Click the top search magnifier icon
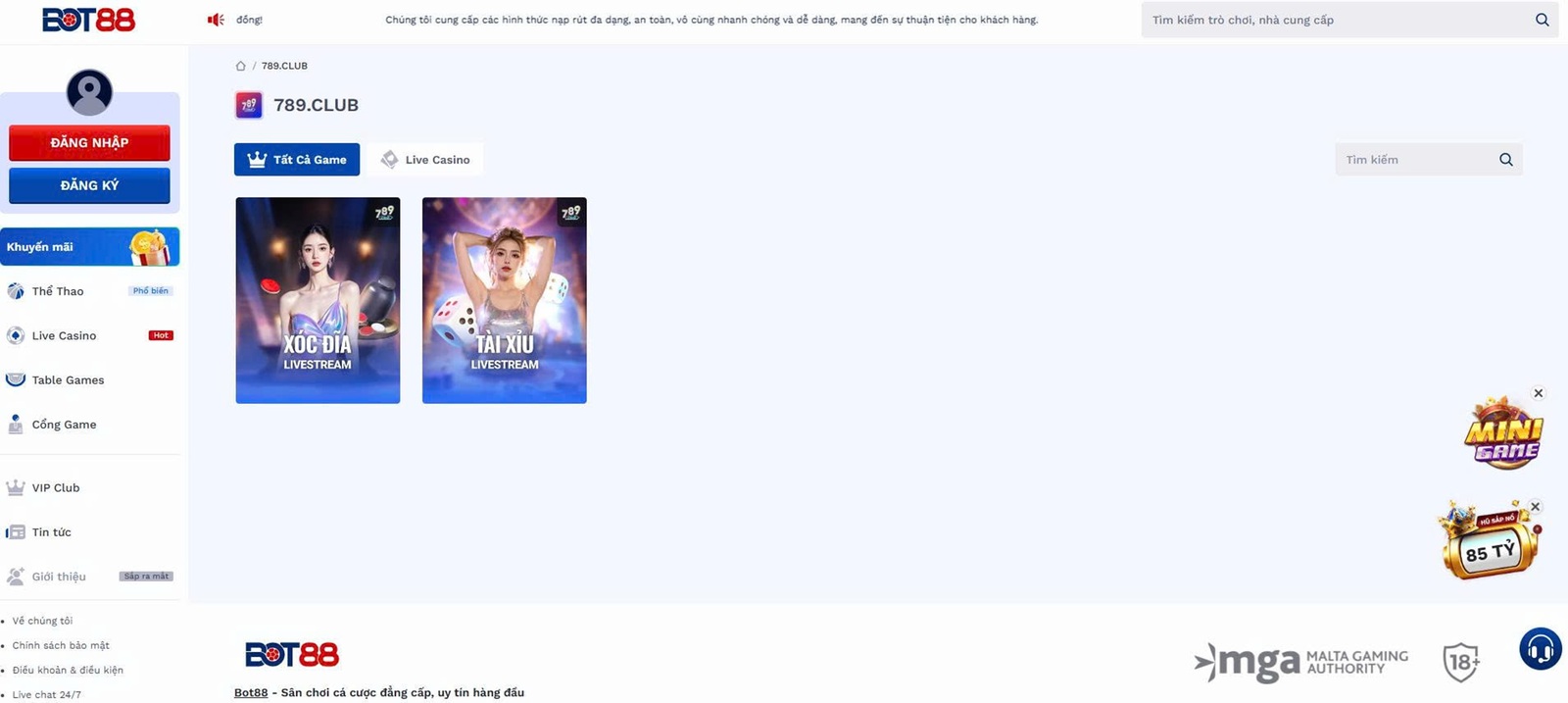The image size is (1568, 703). (1542, 20)
